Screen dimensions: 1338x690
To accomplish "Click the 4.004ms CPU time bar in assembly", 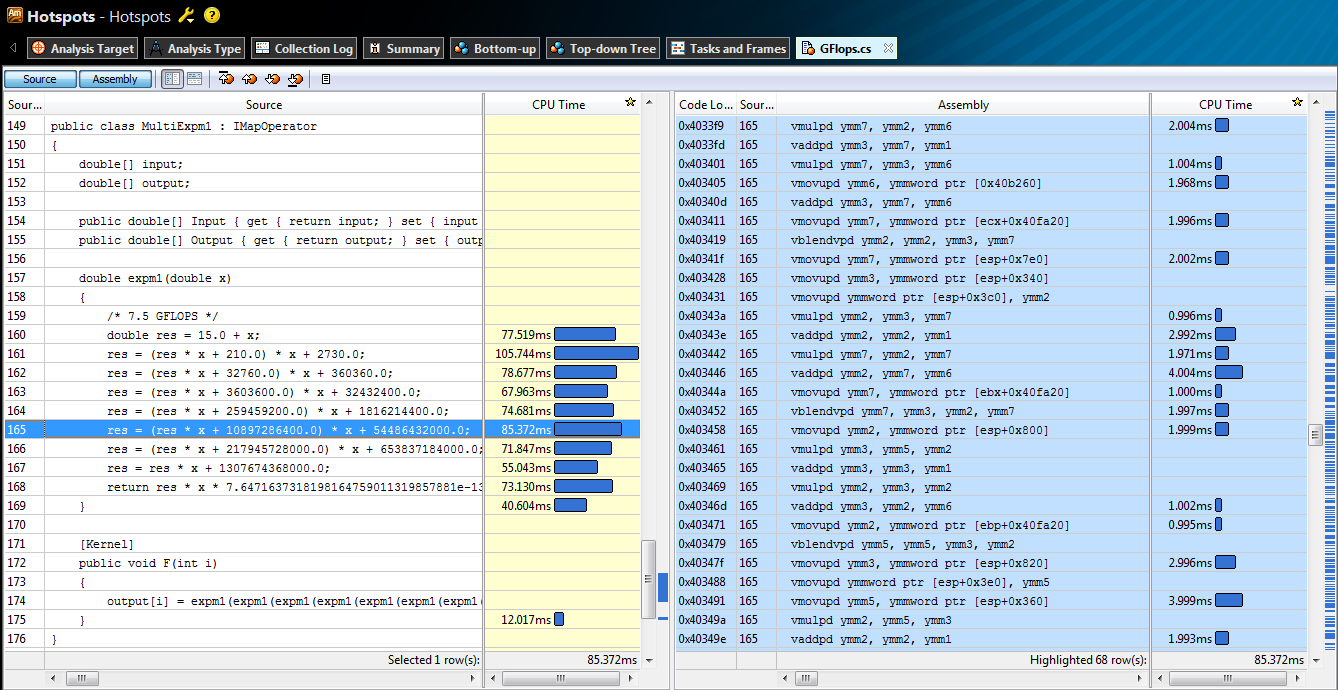I will pos(1229,373).
